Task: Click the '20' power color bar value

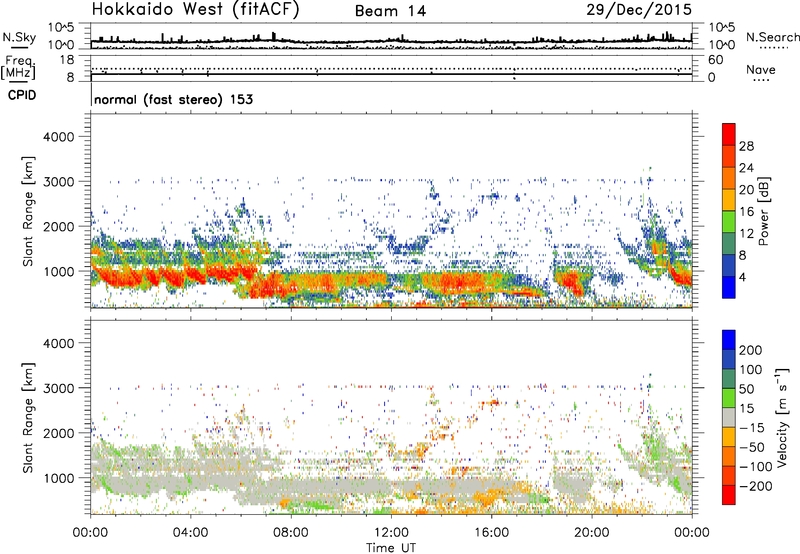Action: [746, 190]
